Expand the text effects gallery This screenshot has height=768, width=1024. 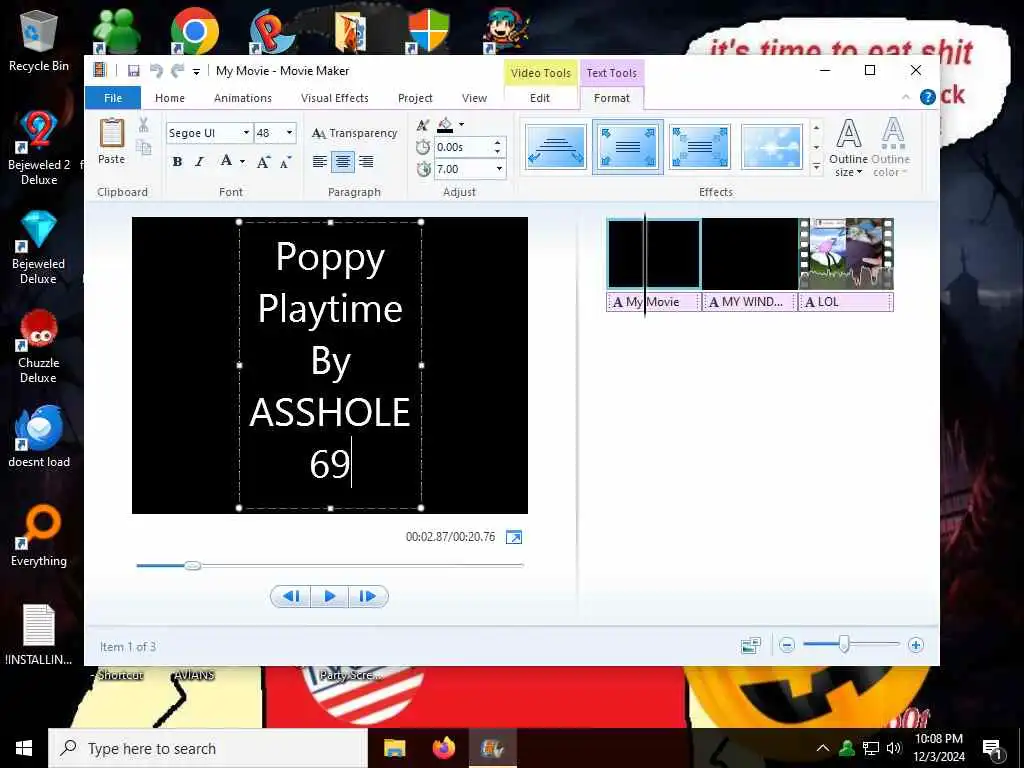click(816, 168)
